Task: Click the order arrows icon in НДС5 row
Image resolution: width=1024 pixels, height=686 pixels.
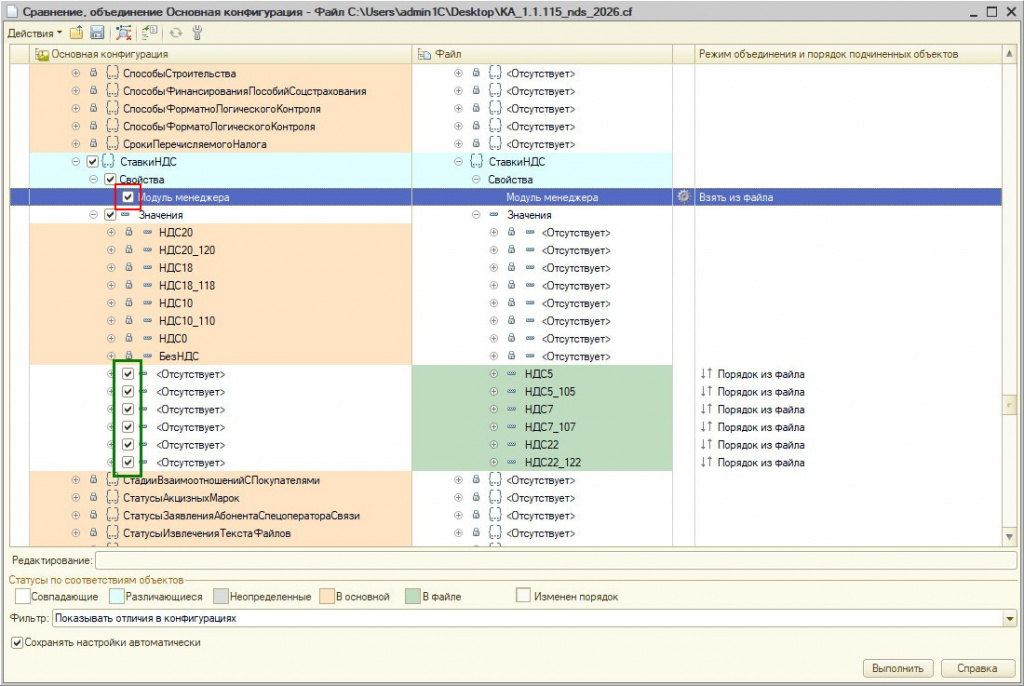Action: tap(706, 374)
